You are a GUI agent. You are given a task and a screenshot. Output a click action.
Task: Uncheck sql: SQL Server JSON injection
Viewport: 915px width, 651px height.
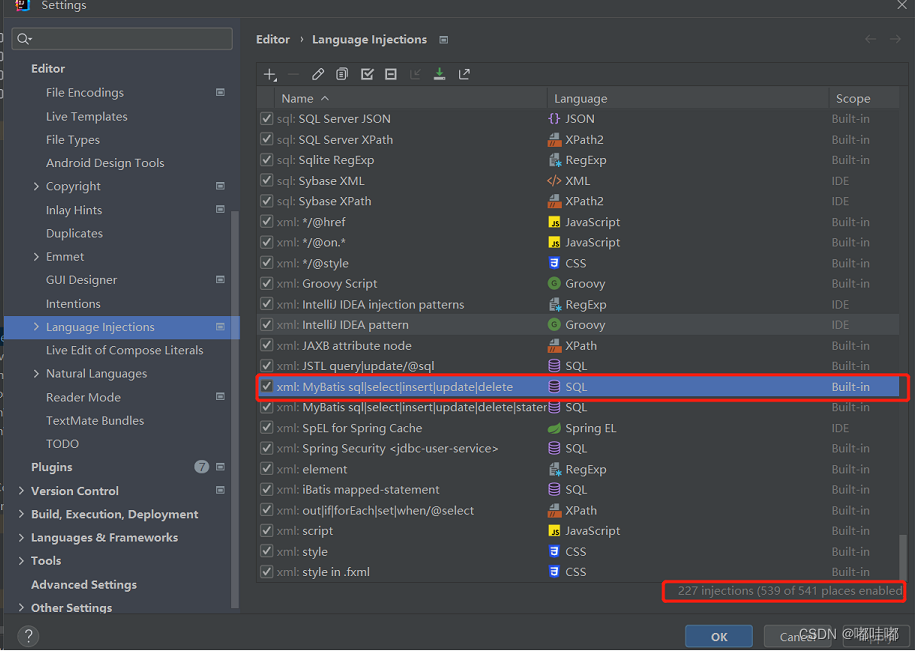tap(267, 118)
